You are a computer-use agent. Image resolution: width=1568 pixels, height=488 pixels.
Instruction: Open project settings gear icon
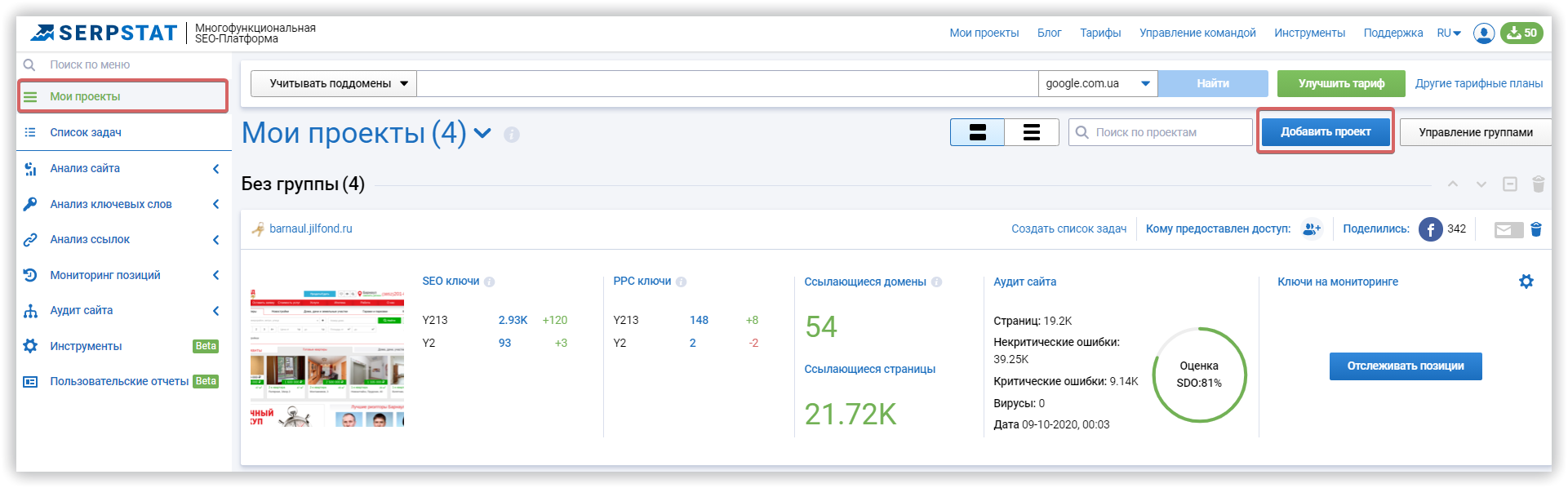point(1526,282)
